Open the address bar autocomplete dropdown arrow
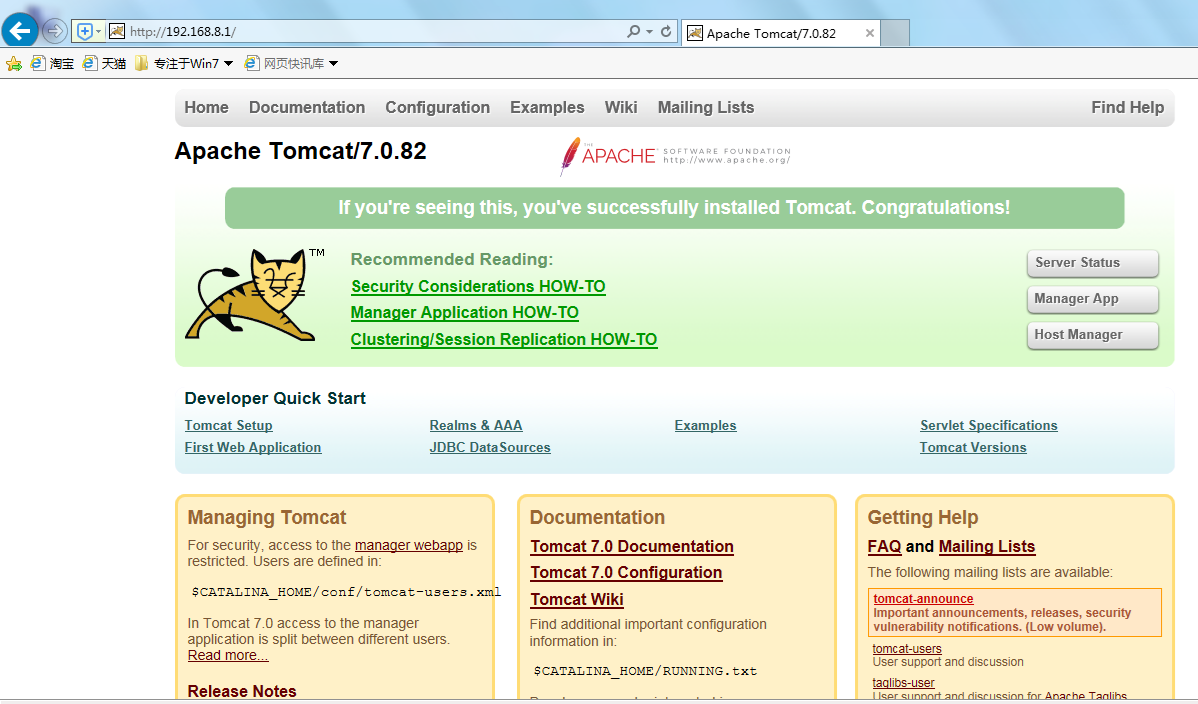 (x=649, y=31)
